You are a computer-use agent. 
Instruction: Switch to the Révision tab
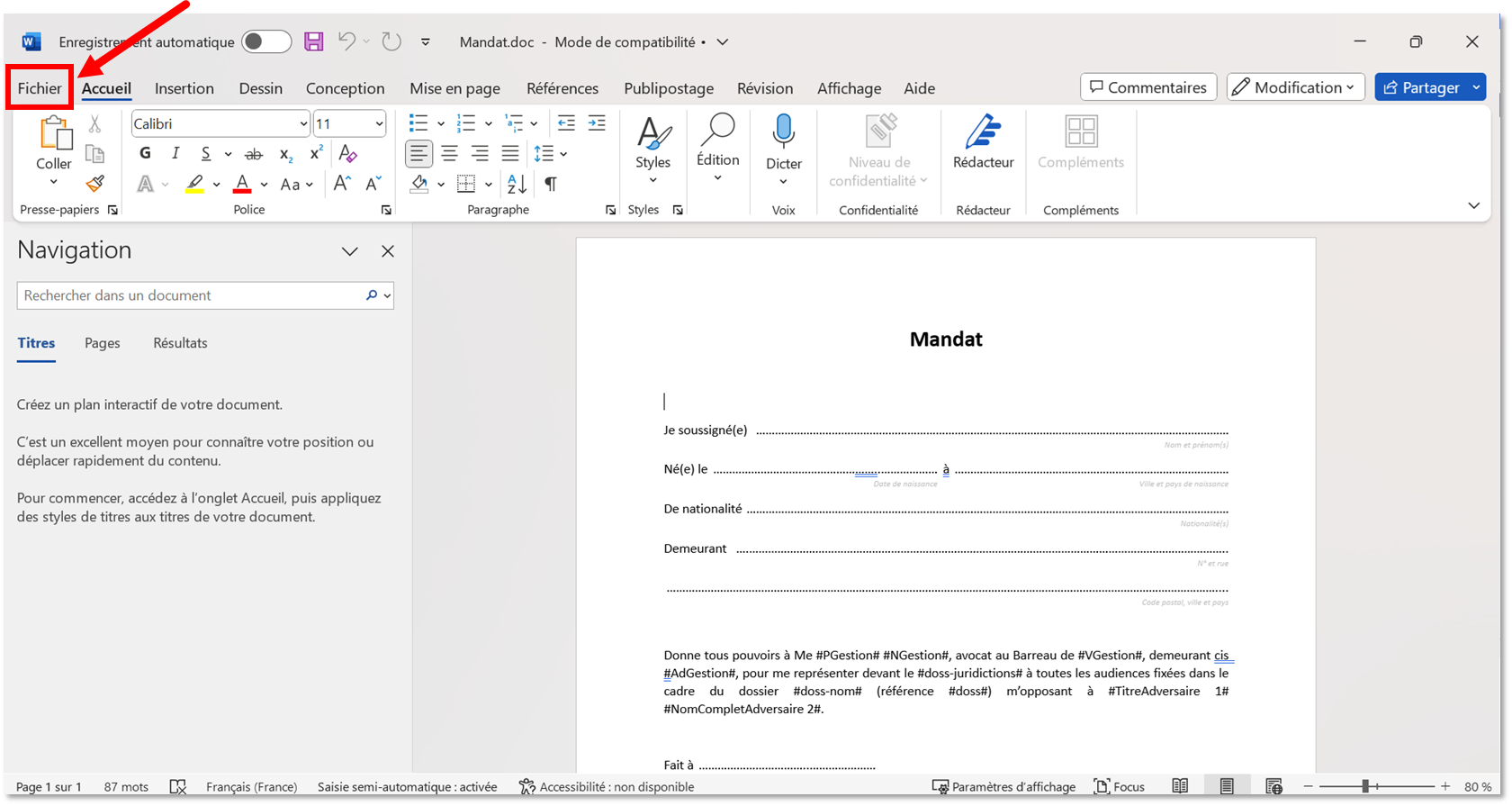click(765, 88)
